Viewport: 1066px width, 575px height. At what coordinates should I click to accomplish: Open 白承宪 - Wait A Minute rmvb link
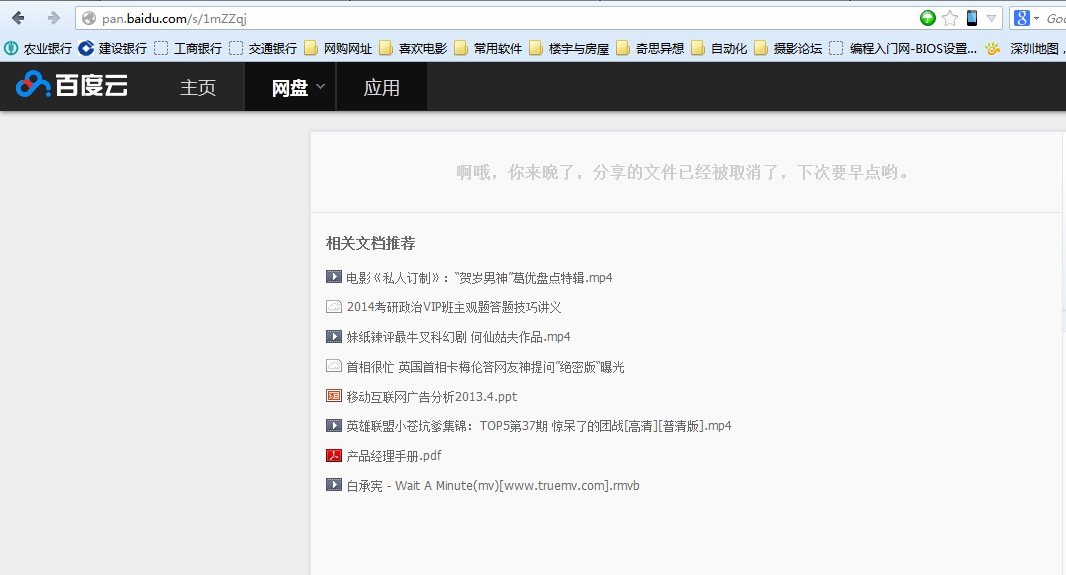click(492, 486)
